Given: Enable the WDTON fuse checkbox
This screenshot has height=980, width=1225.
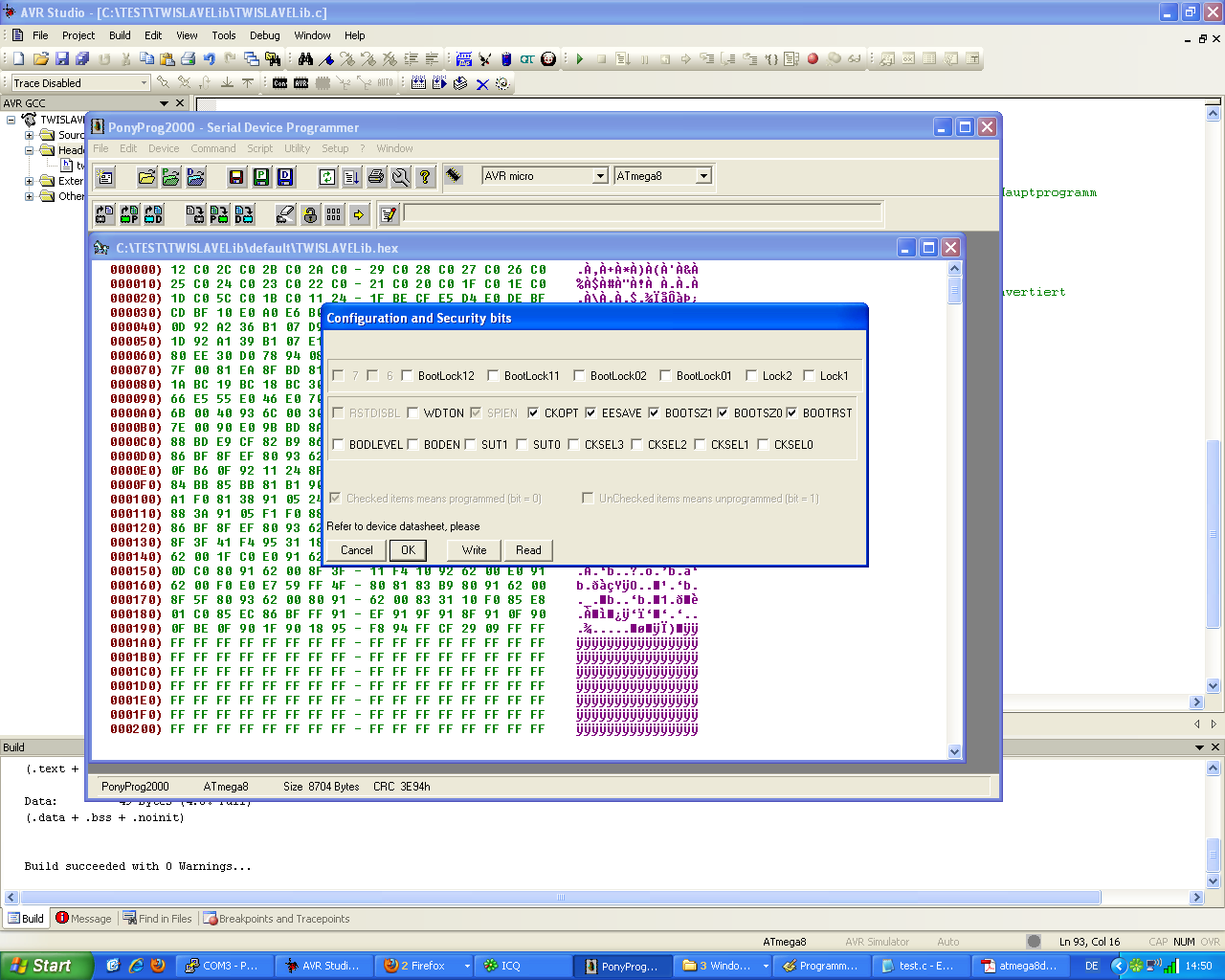Looking at the screenshot, I should (x=412, y=413).
